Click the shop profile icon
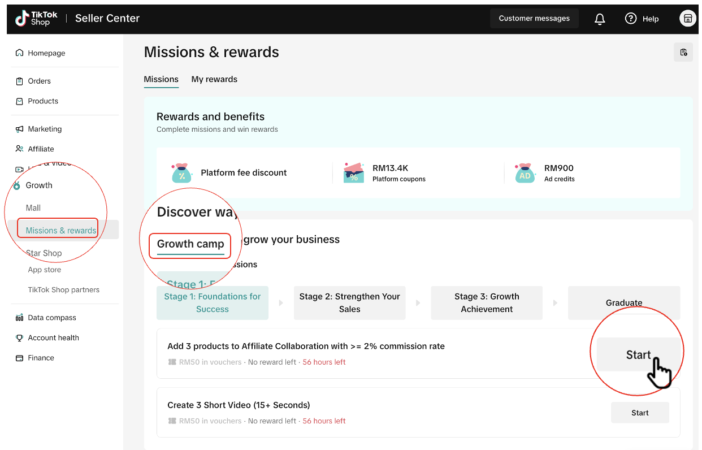Image resolution: width=702 pixels, height=450 pixels. coord(687,18)
